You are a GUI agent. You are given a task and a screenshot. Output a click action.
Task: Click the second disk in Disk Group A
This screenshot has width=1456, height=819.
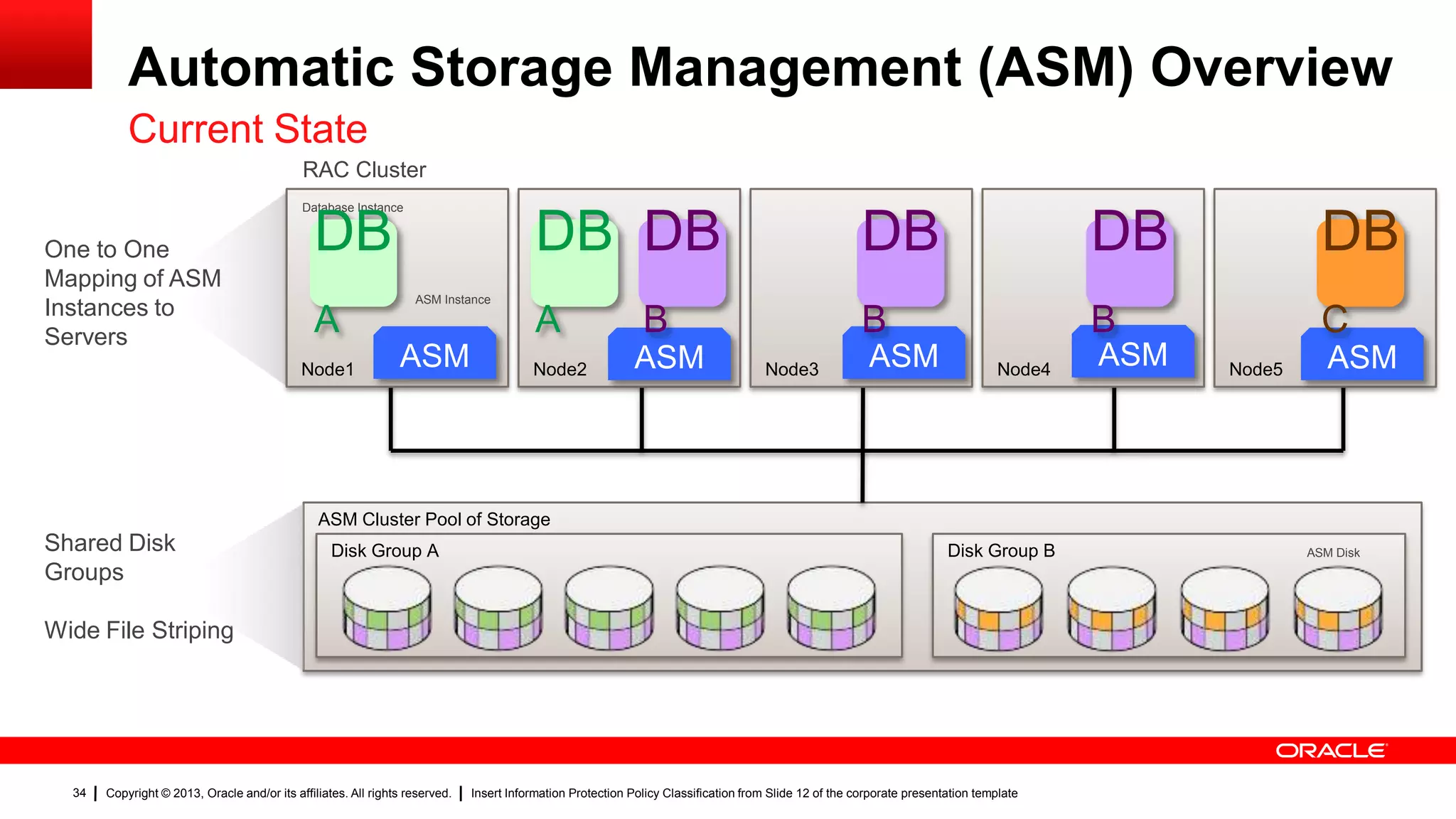point(498,607)
